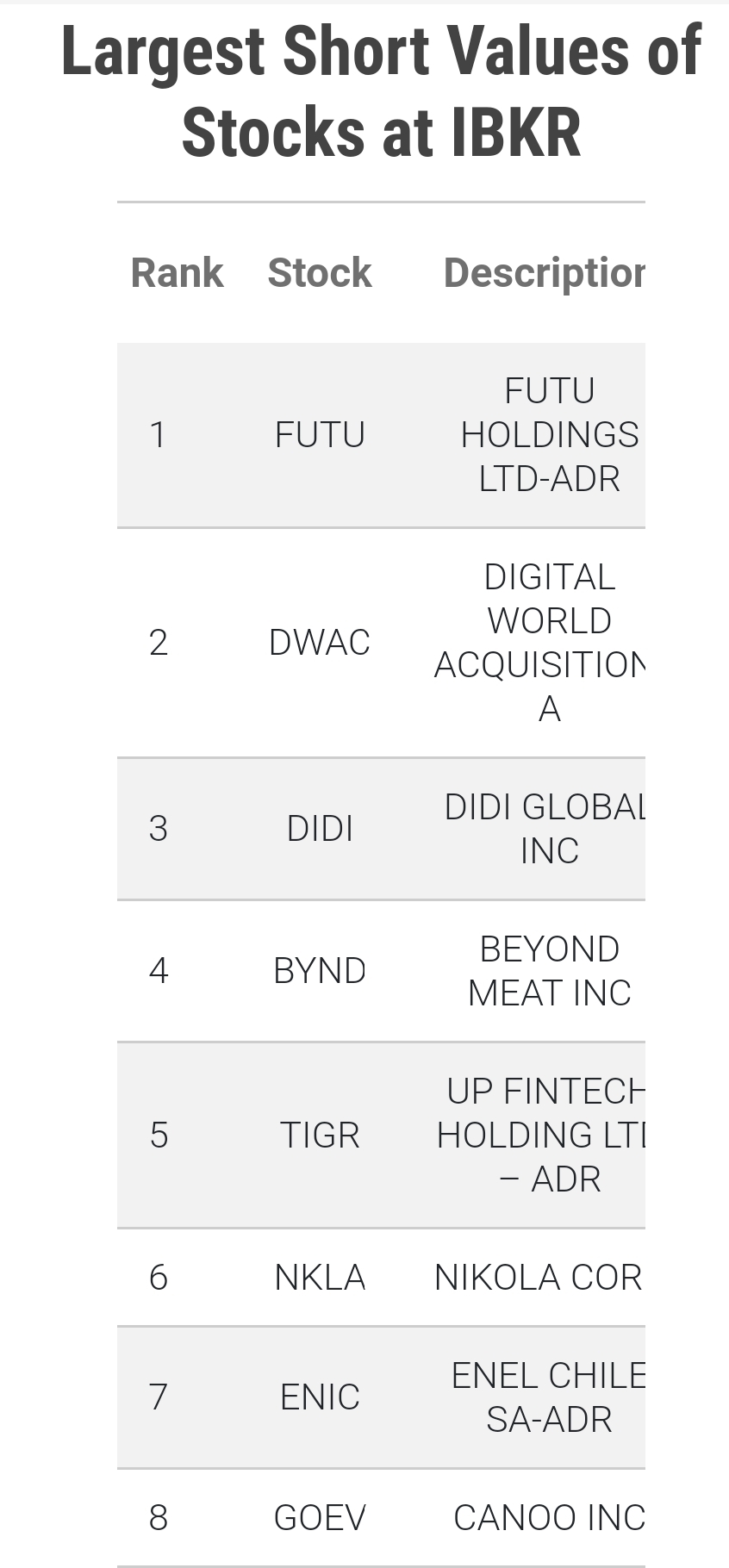Click the Digital World Acquisition description
Screen dimensions: 729x1568
[543, 643]
